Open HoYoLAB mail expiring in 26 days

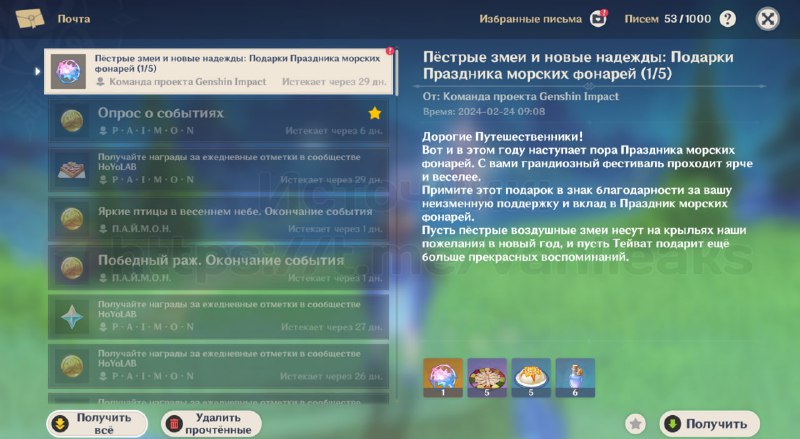[218, 366]
